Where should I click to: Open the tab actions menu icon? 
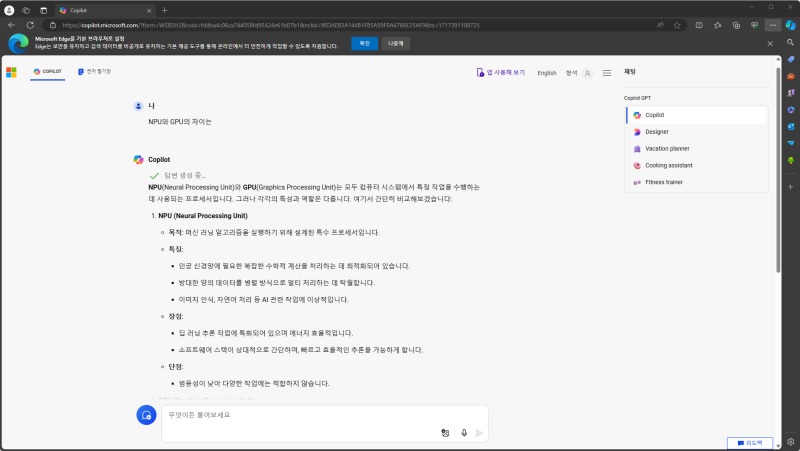tap(43, 10)
